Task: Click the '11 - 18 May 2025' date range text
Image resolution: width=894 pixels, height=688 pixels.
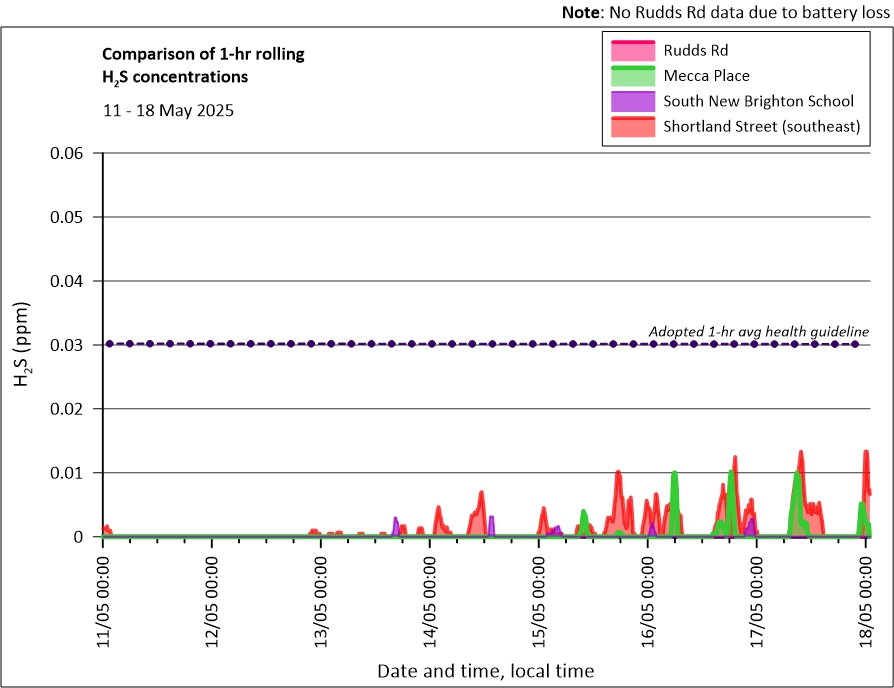Action: coord(168,111)
